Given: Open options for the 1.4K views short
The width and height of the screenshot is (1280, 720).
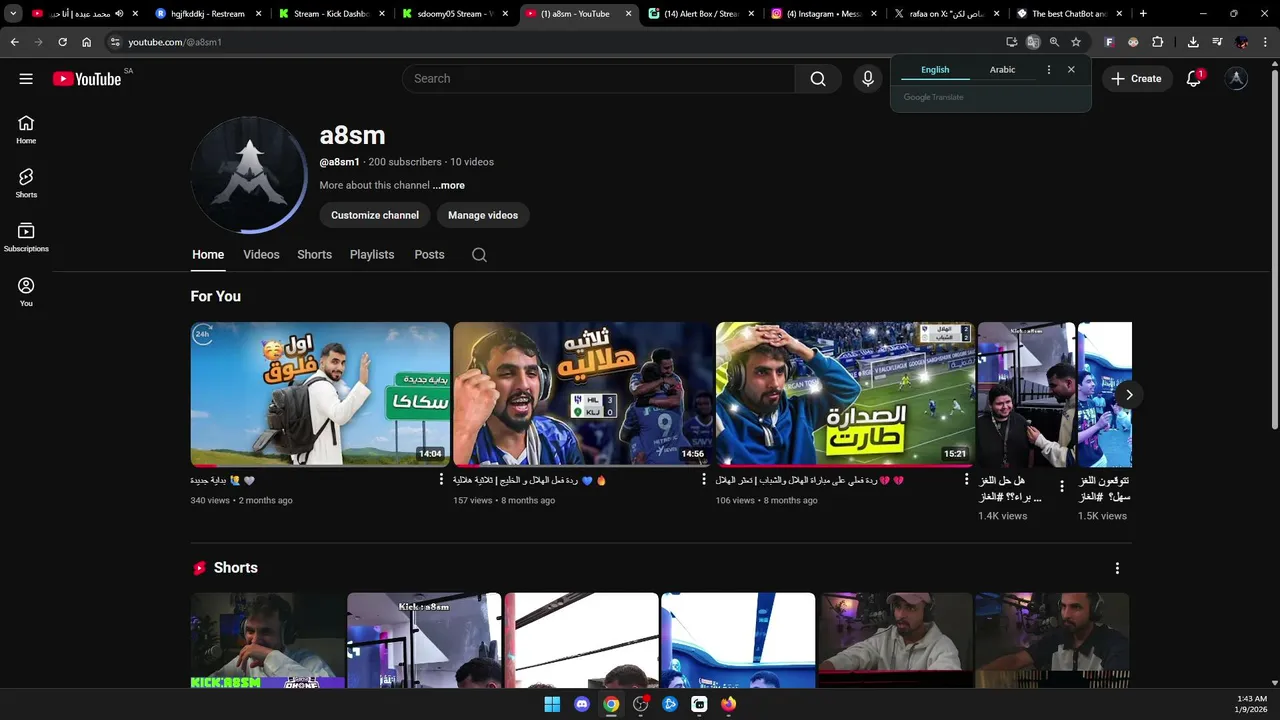Looking at the screenshot, I should pyautogui.click(x=1062, y=487).
